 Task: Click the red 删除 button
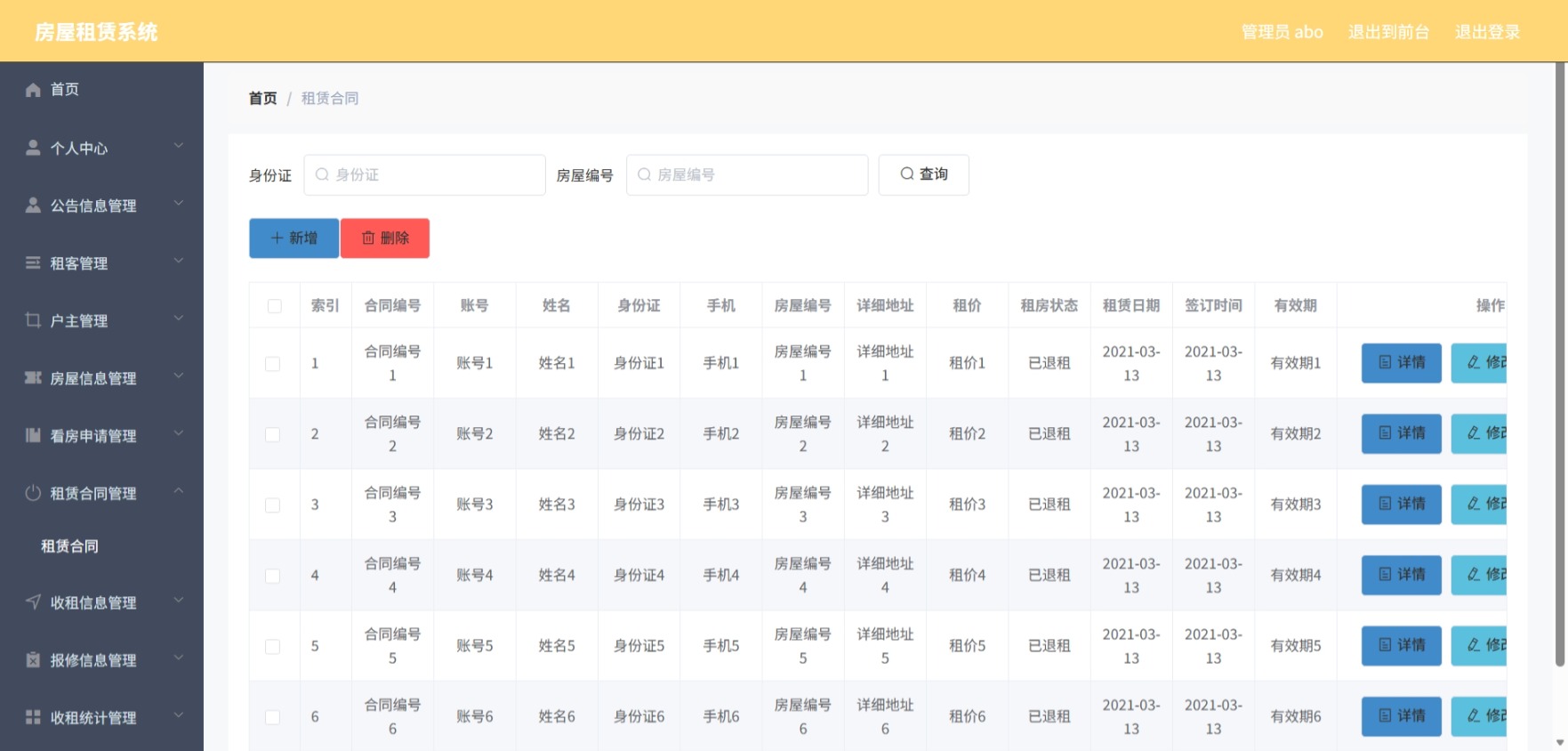(x=385, y=238)
